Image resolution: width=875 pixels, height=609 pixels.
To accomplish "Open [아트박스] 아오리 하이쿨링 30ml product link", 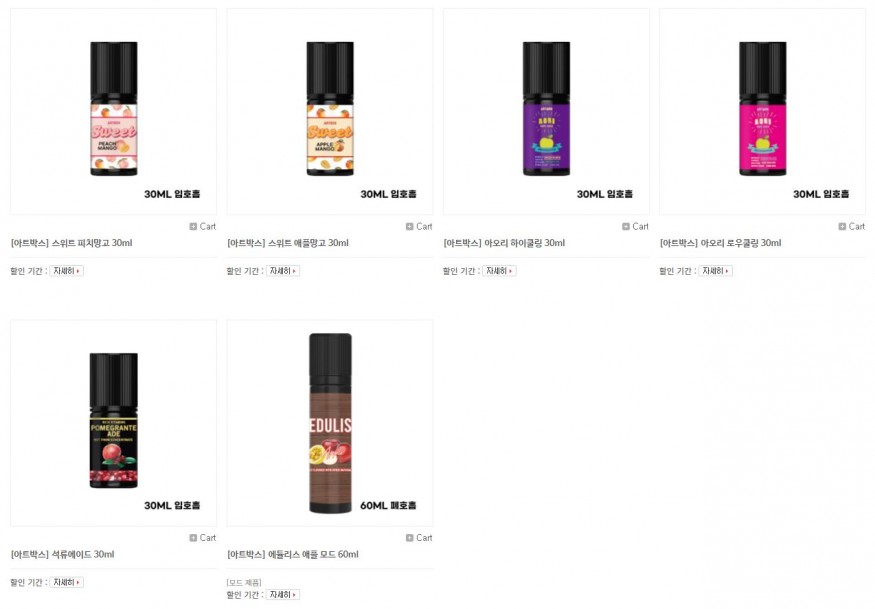I will point(504,243).
